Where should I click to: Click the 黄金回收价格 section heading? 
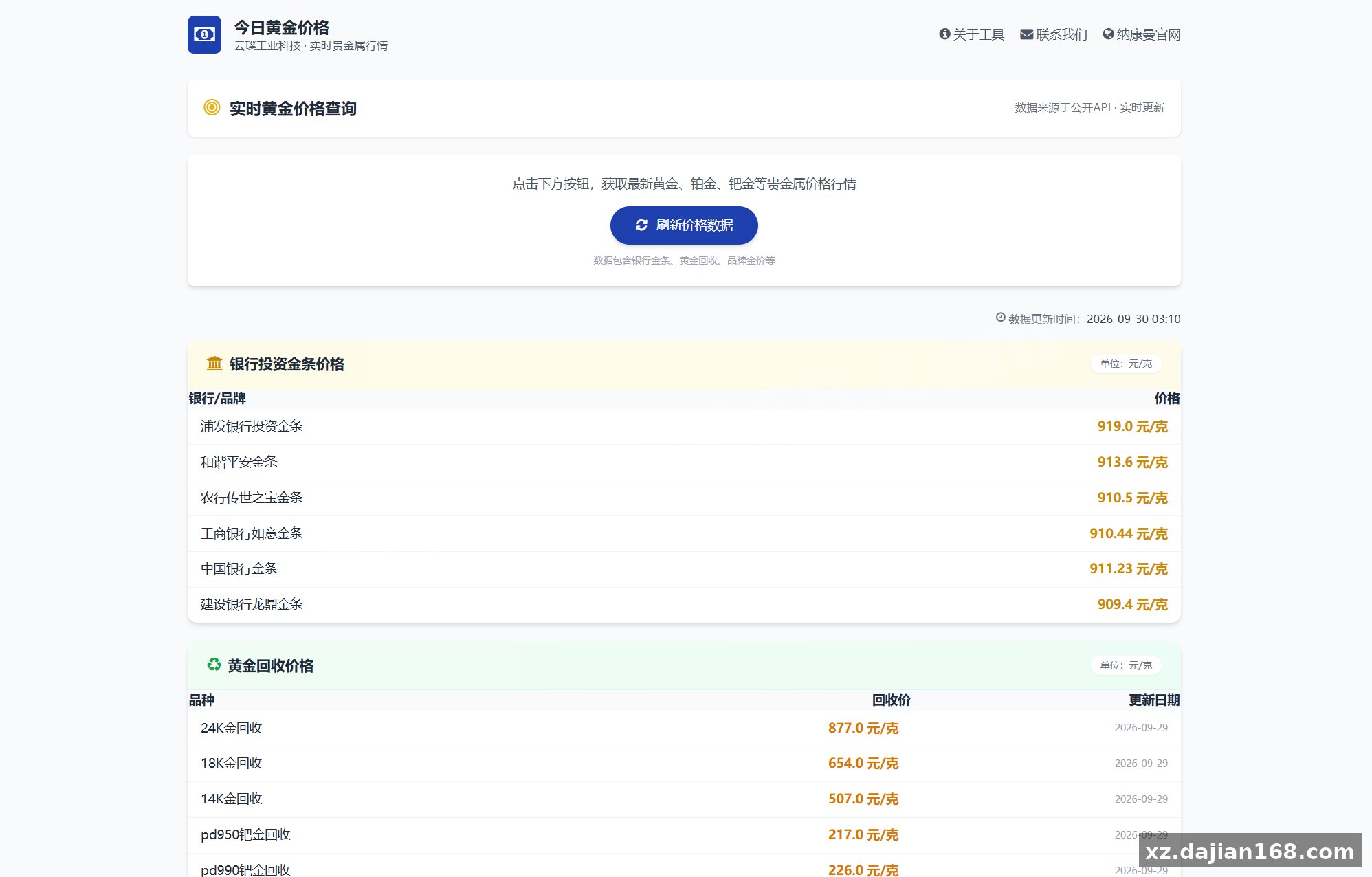[x=270, y=666]
